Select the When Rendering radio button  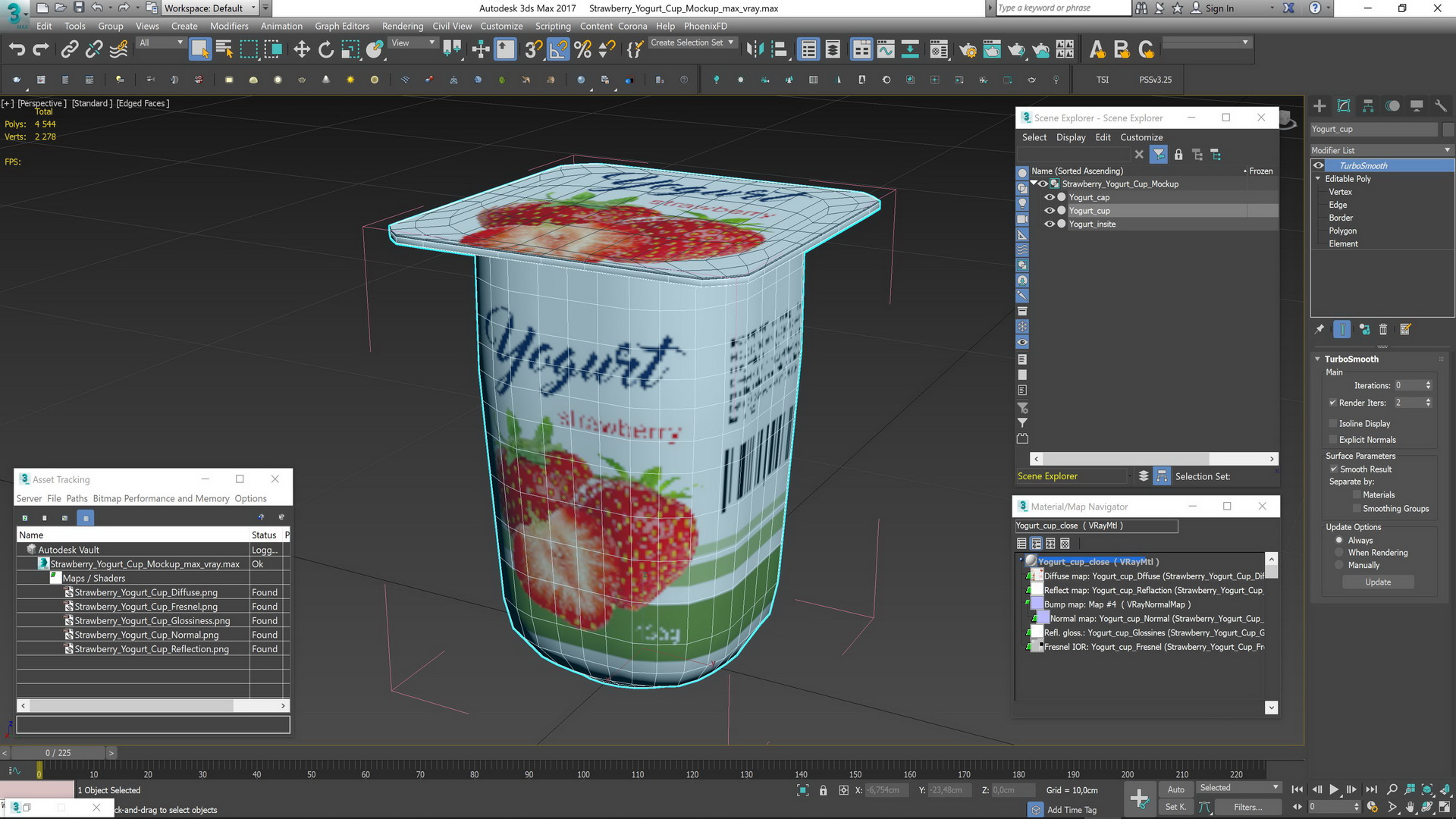pos(1339,553)
